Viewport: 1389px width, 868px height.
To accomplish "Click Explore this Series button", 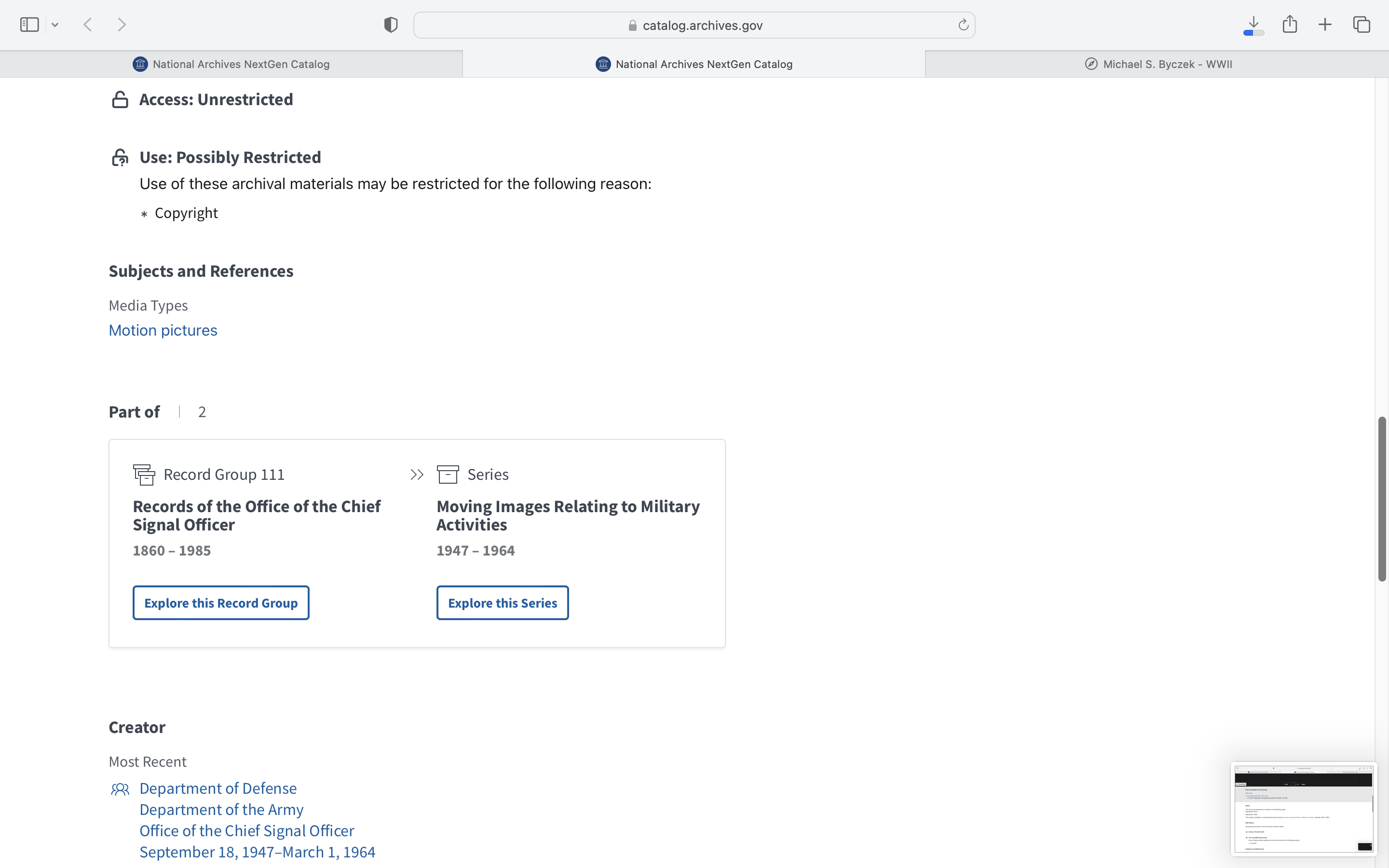I will click(502, 603).
